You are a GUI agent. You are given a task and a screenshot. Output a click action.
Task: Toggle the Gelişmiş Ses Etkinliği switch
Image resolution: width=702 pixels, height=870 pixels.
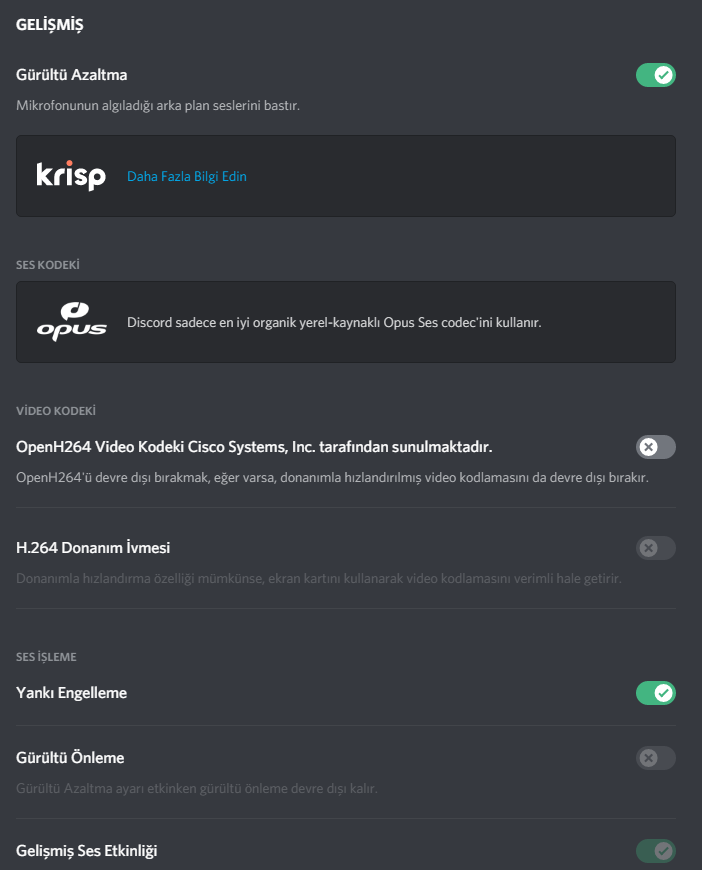tap(655, 851)
